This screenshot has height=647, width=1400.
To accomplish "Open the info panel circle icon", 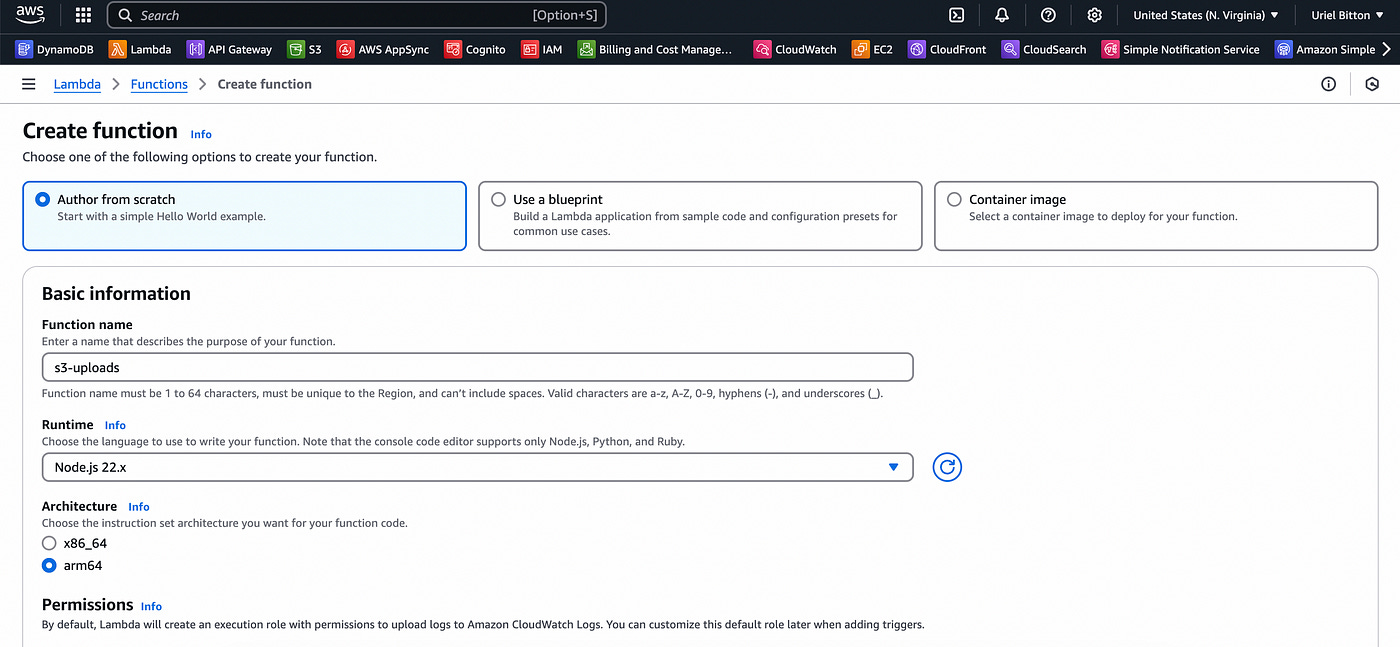I will tap(1328, 84).
